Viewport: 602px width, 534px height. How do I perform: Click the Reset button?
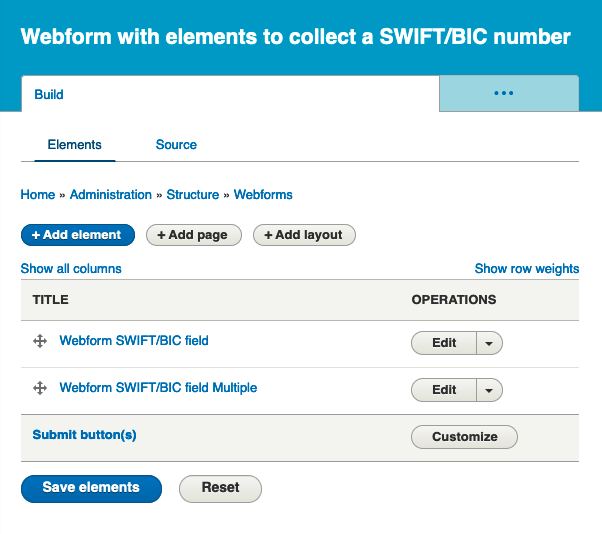coord(220,489)
